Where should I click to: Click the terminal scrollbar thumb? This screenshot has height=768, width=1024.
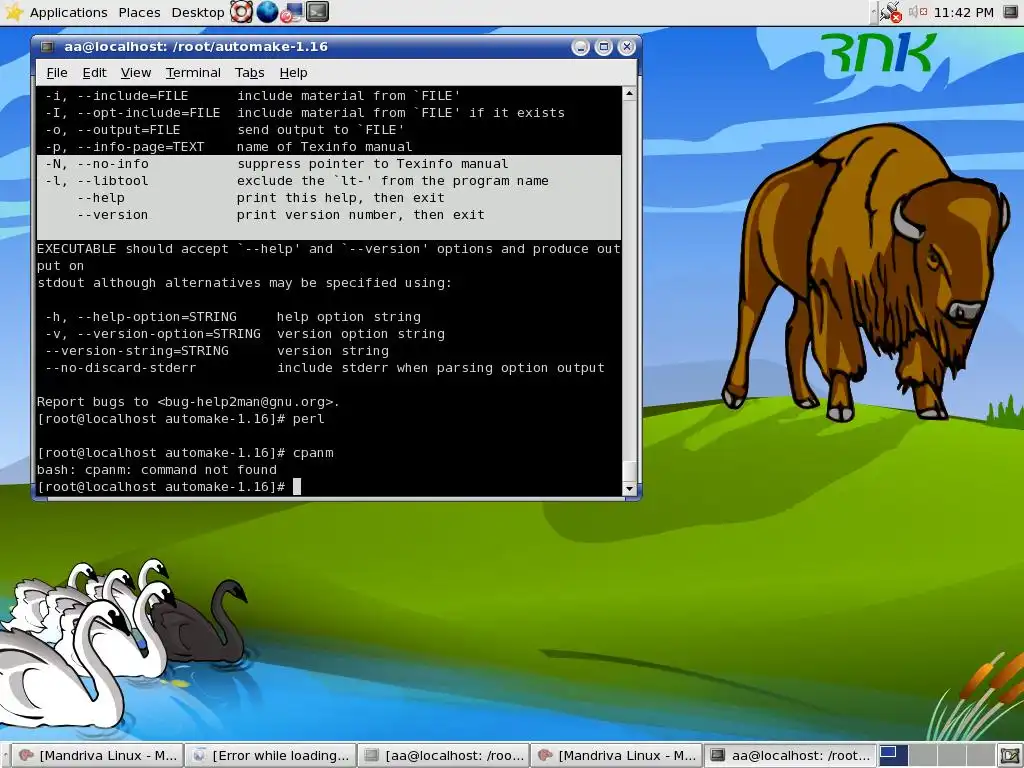(x=630, y=470)
